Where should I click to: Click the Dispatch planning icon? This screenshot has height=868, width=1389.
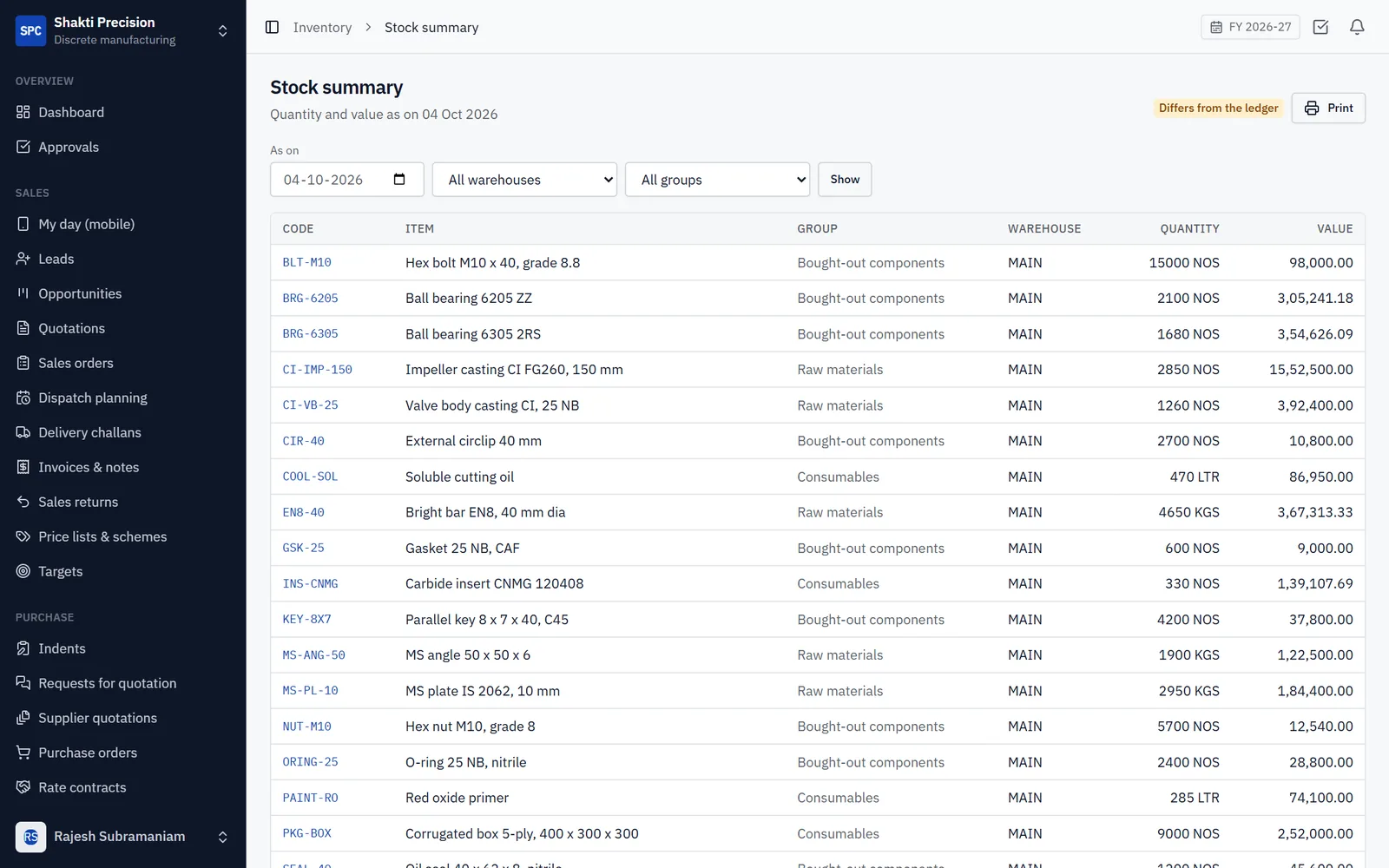click(x=23, y=398)
